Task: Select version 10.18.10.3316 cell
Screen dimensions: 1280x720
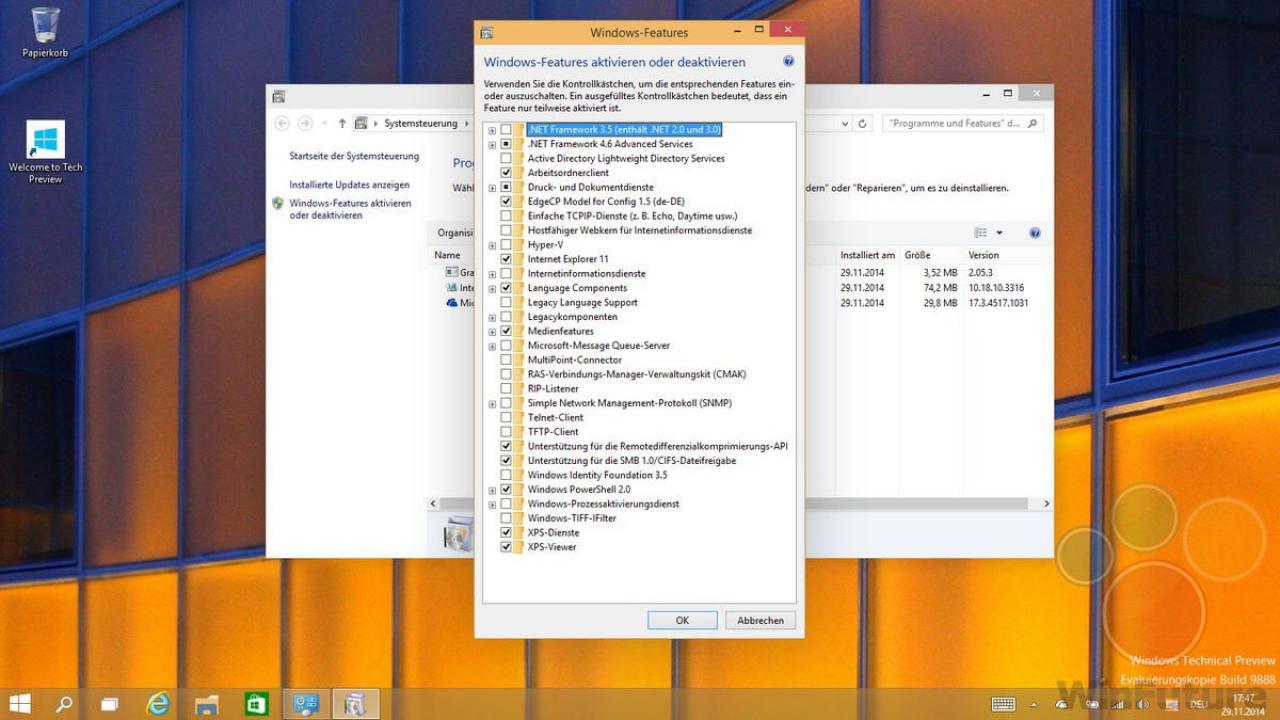Action: coord(996,288)
